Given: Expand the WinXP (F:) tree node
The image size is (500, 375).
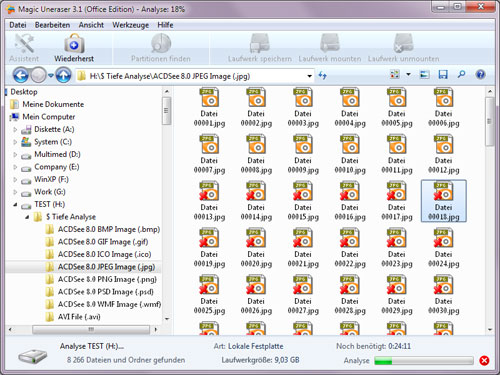Looking at the screenshot, I should pyautogui.click(x=15, y=179).
